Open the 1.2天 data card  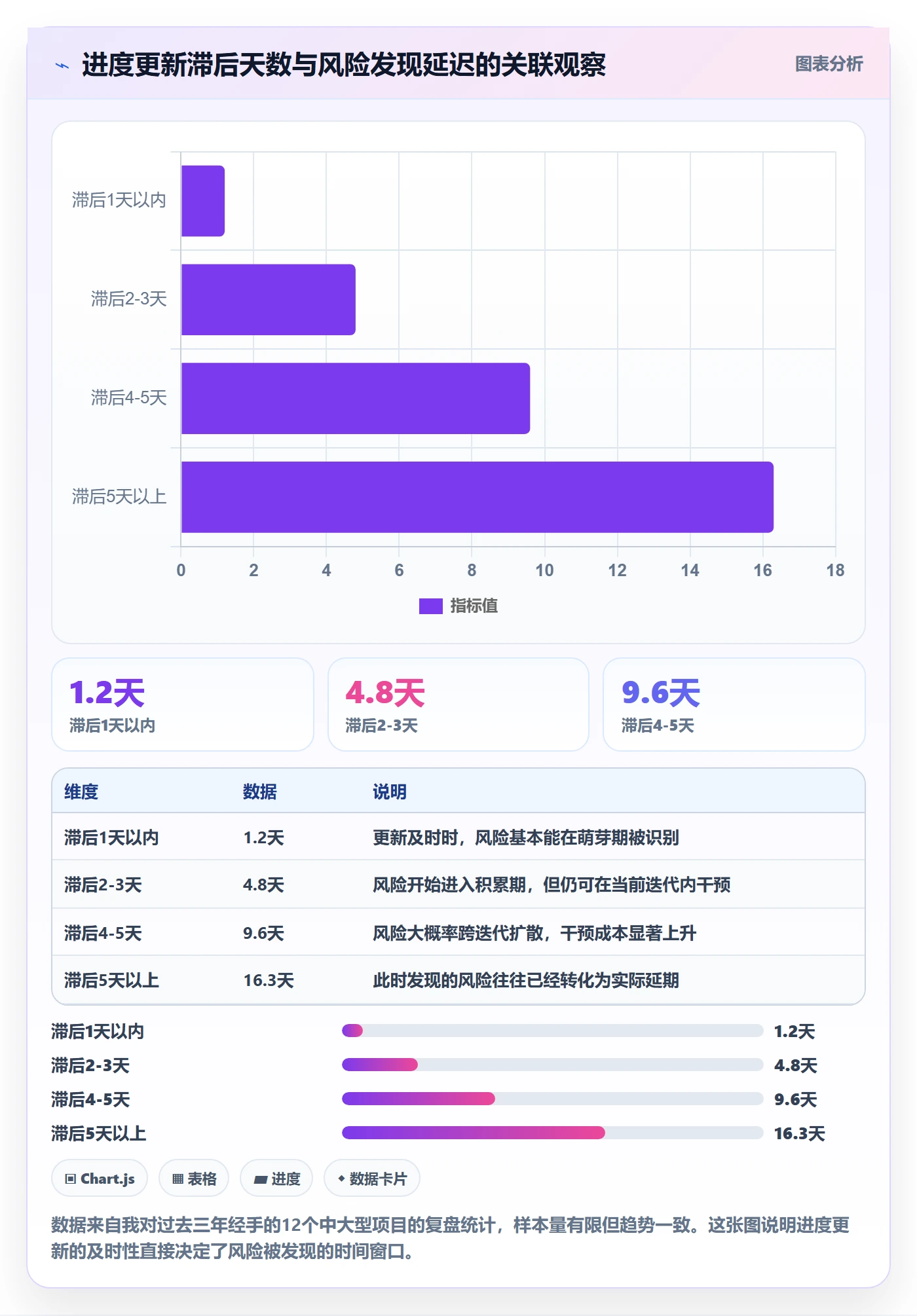coord(183,704)
